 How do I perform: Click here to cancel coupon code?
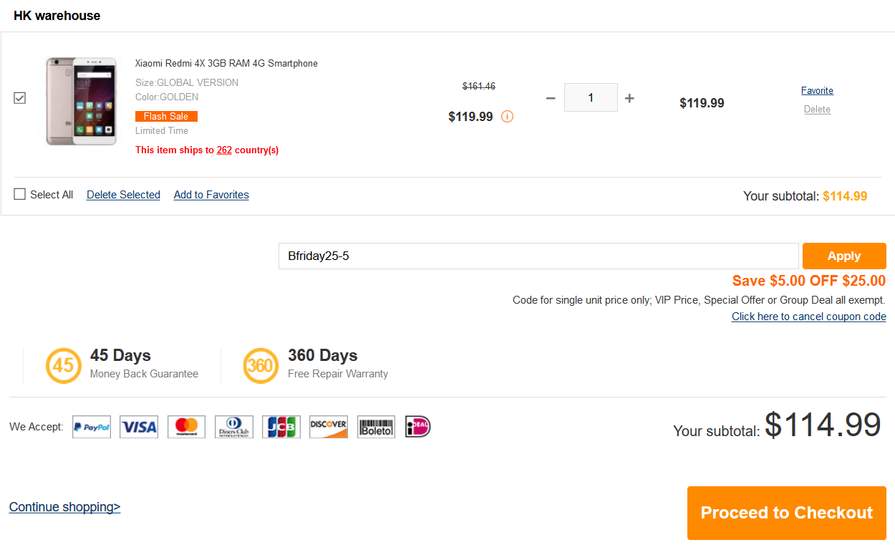809,316
